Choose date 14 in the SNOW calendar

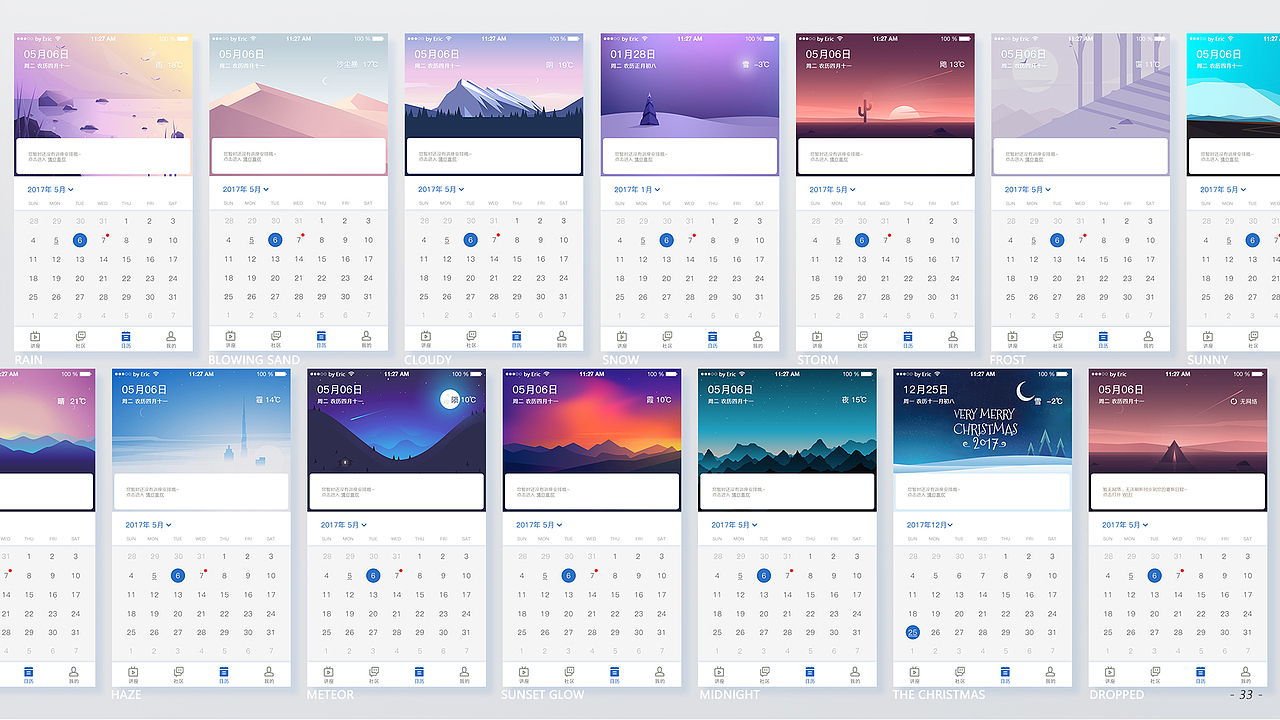[690, 259]
